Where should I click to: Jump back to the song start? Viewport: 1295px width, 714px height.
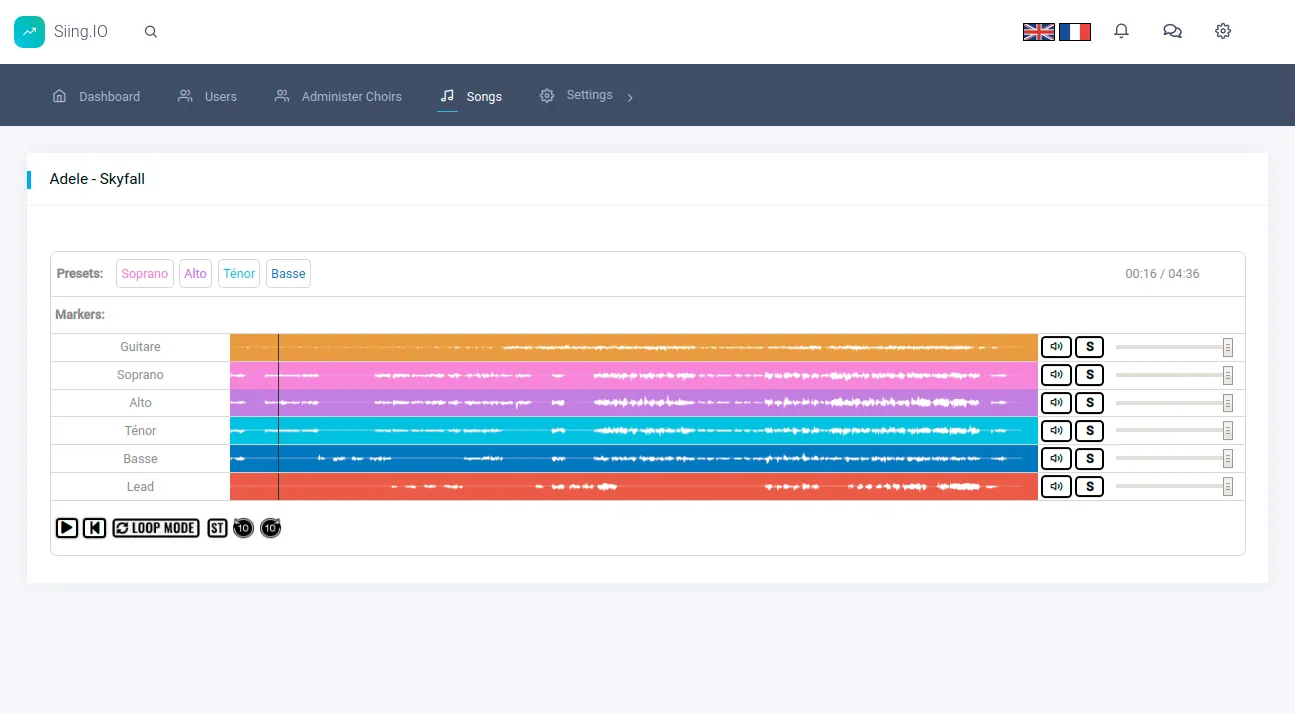pos(95,528)
